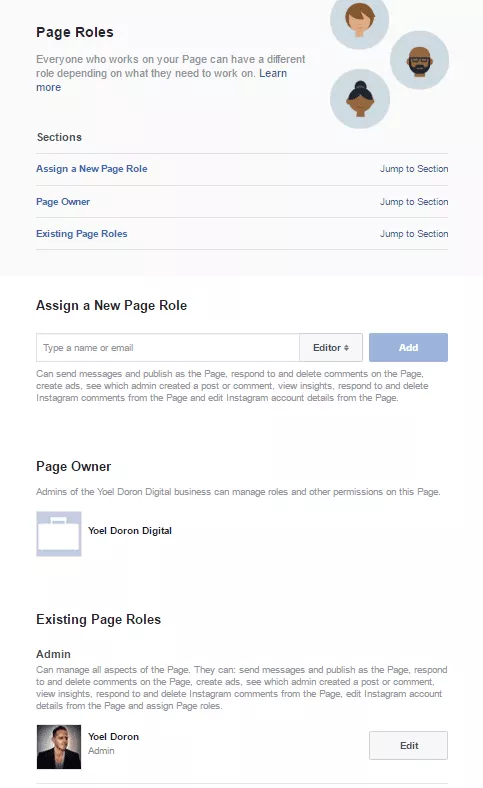Click the Add button for new role
The width and height of the screenshot is (483, 788).
click(x=408, y=348)
